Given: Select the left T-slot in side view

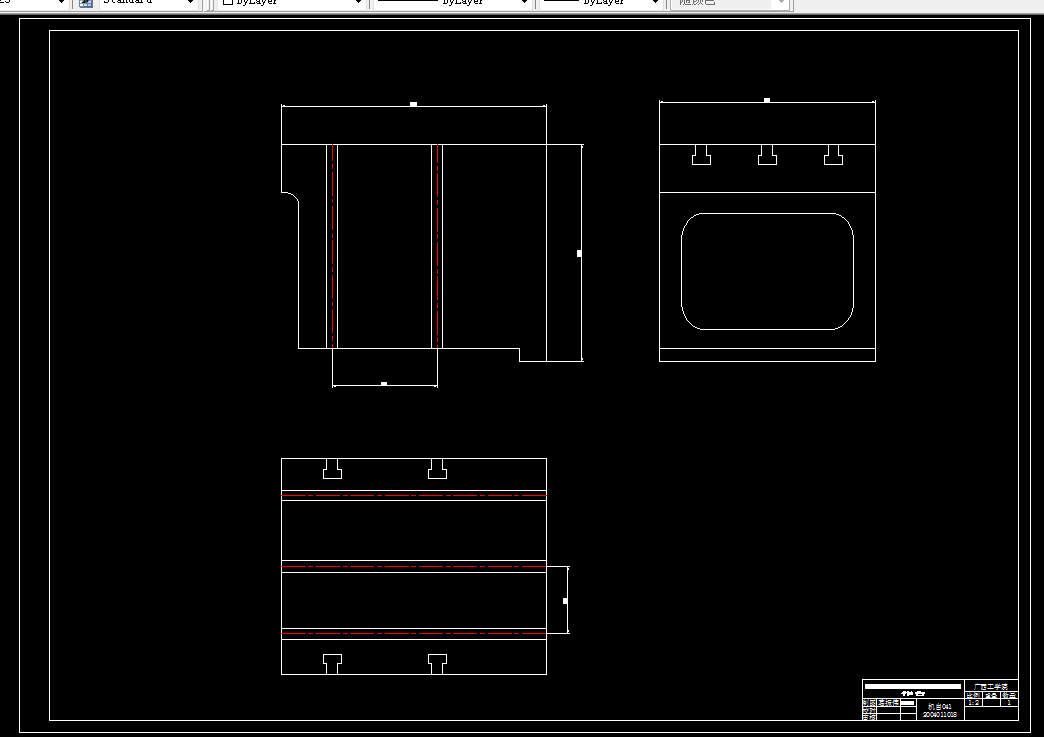Looking at the screenshot, I should coord(701,154).
